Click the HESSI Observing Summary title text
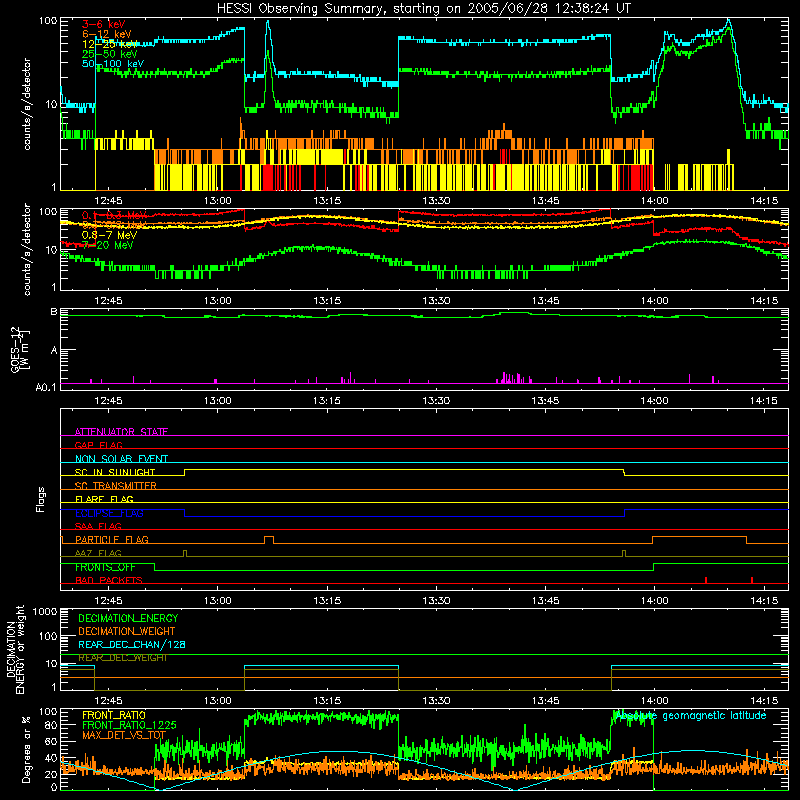This screenshot has width=800, height=800. point(423,9)
